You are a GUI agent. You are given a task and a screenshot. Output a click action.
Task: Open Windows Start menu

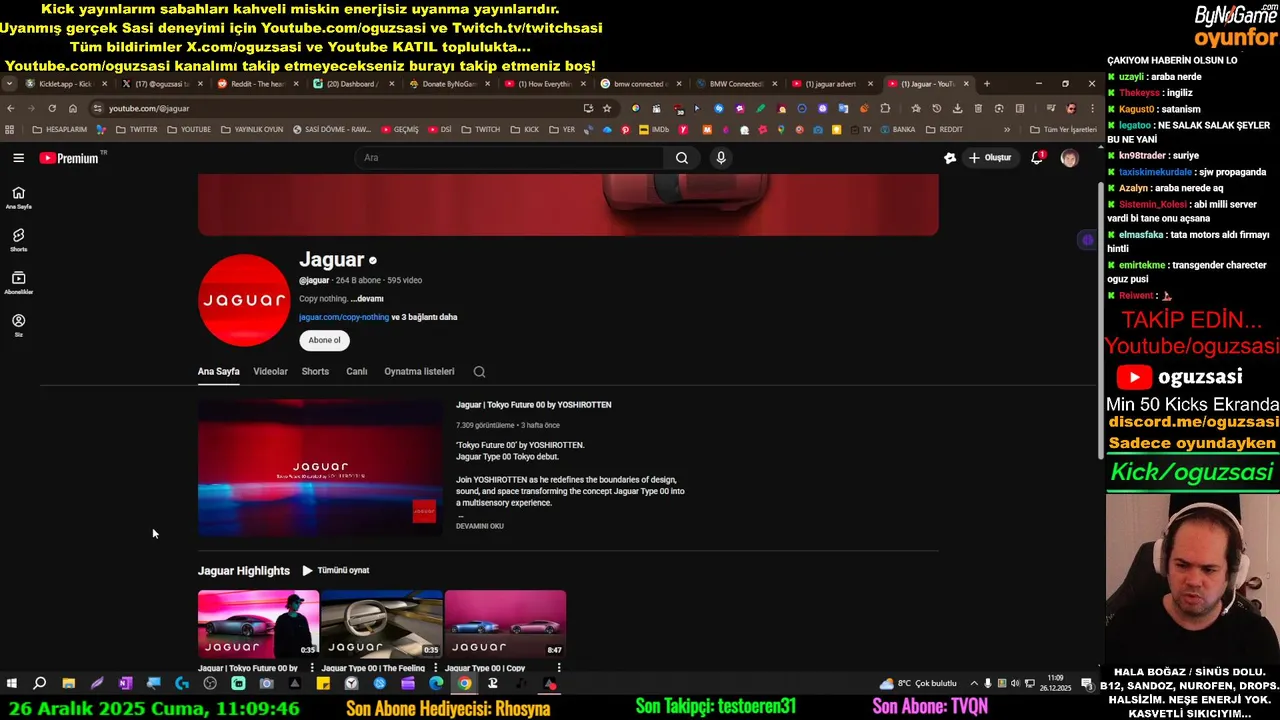(12, 684)
